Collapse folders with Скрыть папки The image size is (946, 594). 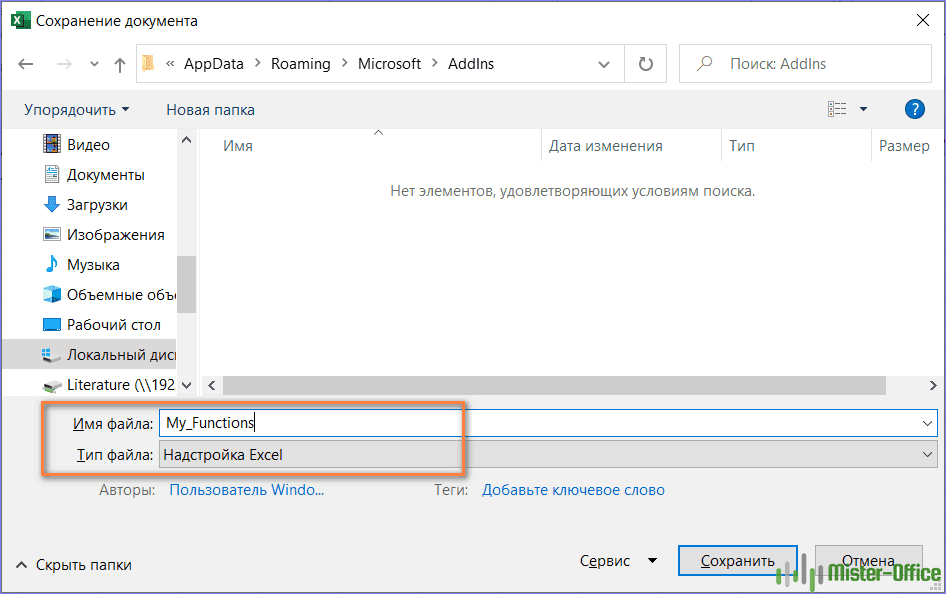tap(74, 565)
